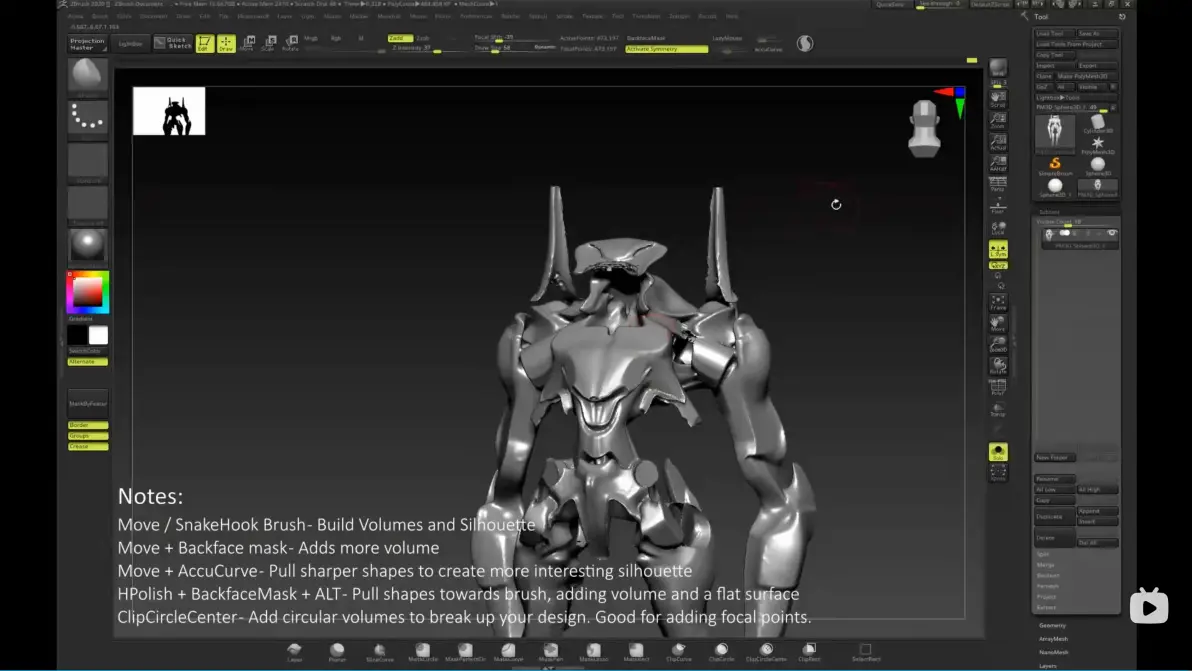Click the Frame mesh icon

pos(998,302)
